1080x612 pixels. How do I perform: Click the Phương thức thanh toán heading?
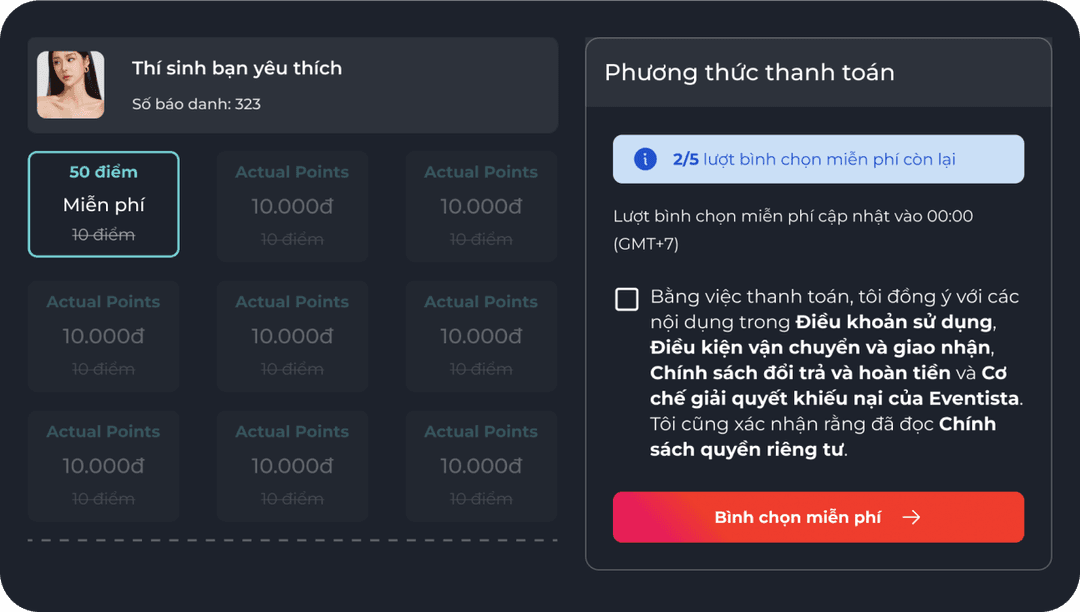pos(749,72)
